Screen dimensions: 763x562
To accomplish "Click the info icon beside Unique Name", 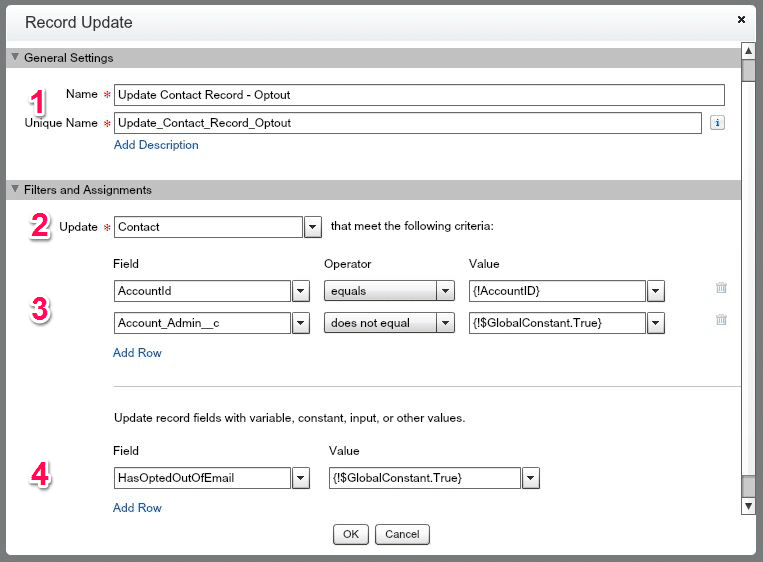I will pos(717,123).
